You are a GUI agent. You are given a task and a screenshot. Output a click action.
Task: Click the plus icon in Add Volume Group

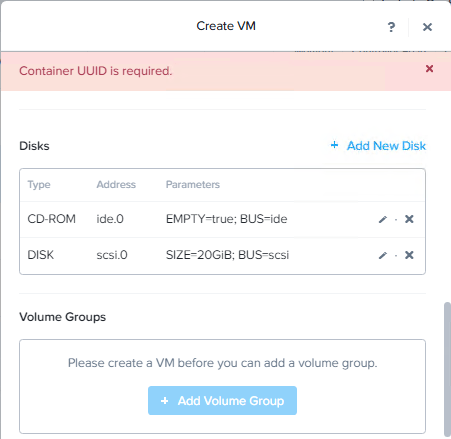[x=165, y=401]
